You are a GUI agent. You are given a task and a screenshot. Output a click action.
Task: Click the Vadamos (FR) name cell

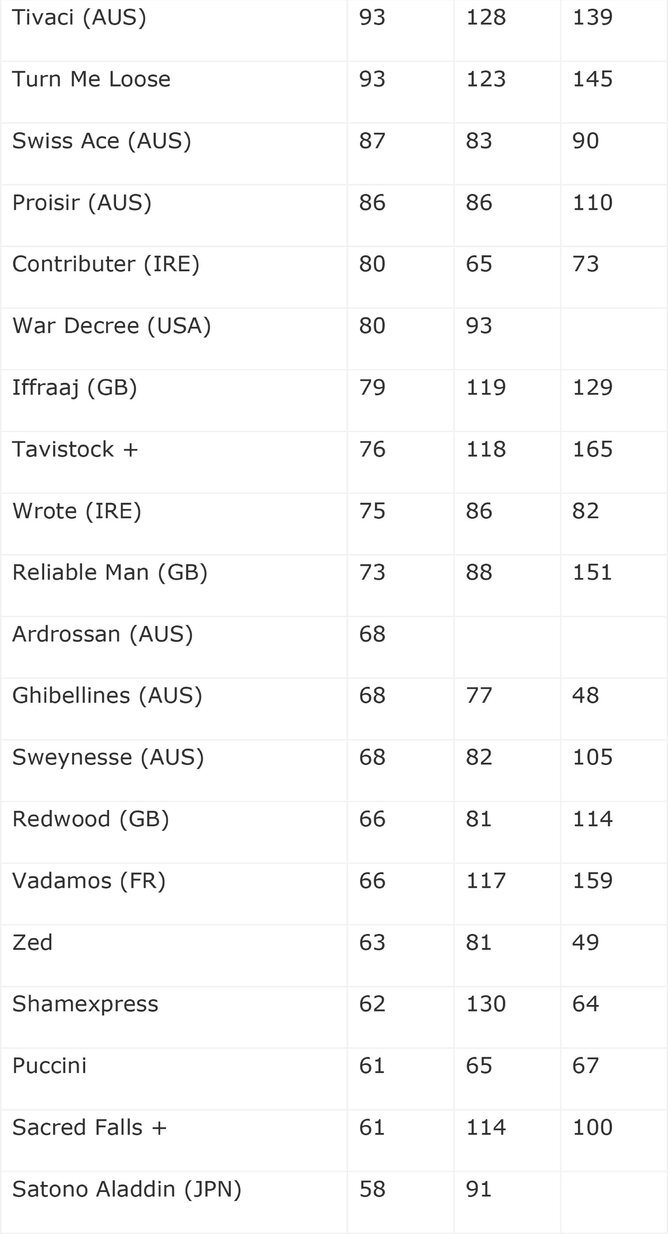click(x=89, y=881)
